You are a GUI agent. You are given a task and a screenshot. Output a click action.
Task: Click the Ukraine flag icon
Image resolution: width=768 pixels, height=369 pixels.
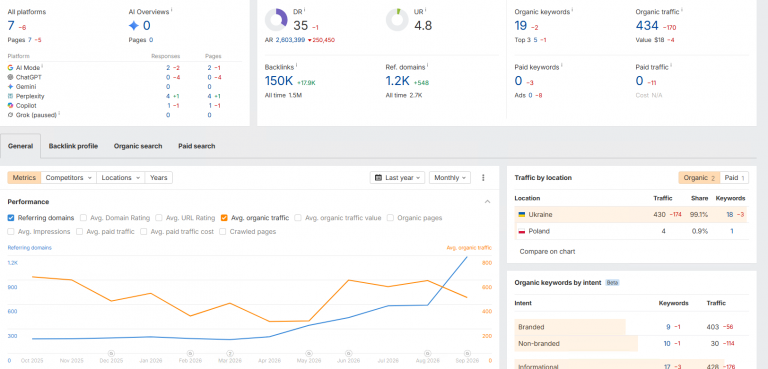pyautogui.click(x=522, y=215)
